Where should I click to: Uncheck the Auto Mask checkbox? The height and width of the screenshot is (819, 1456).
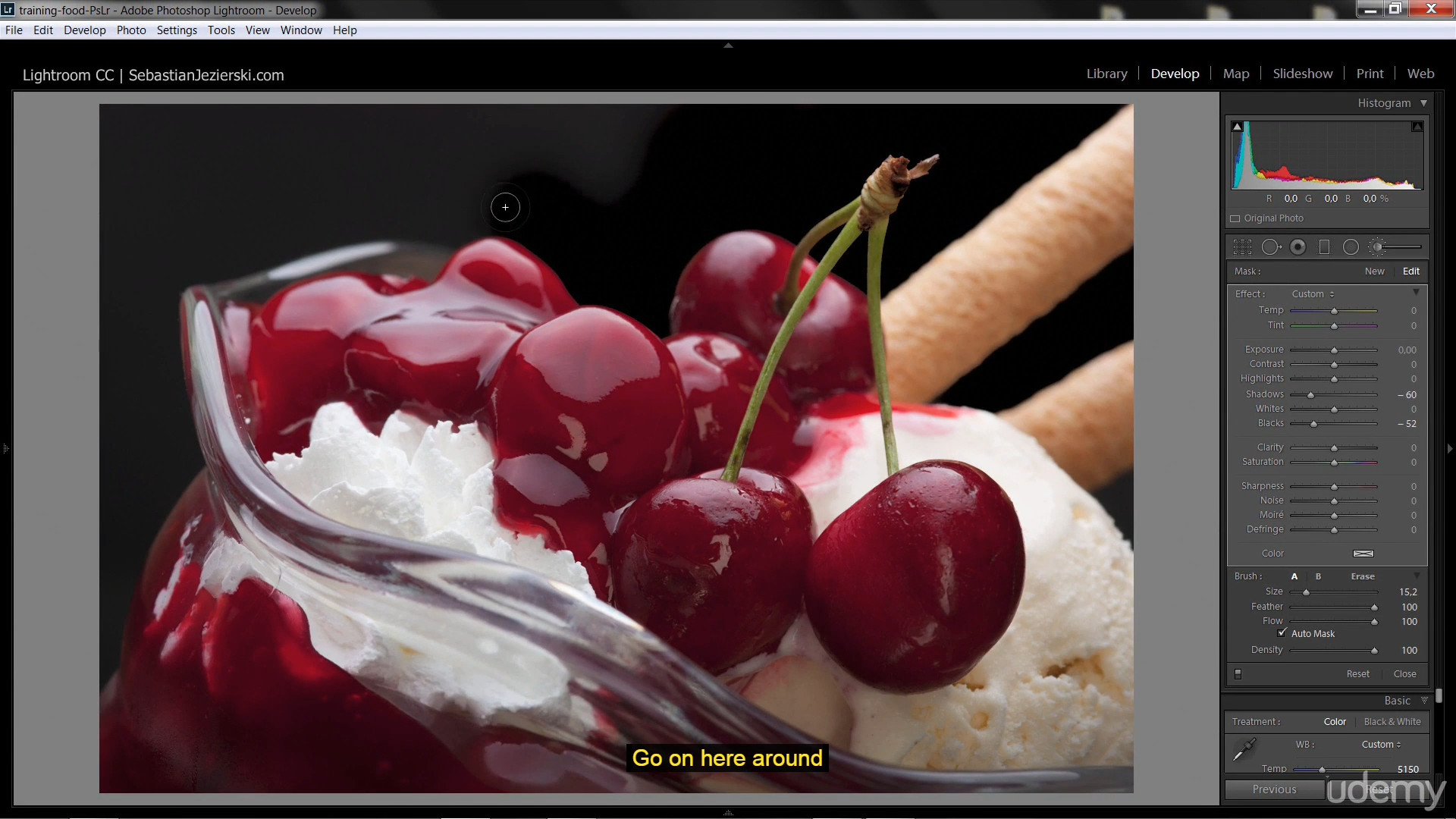coord(1282,633)
